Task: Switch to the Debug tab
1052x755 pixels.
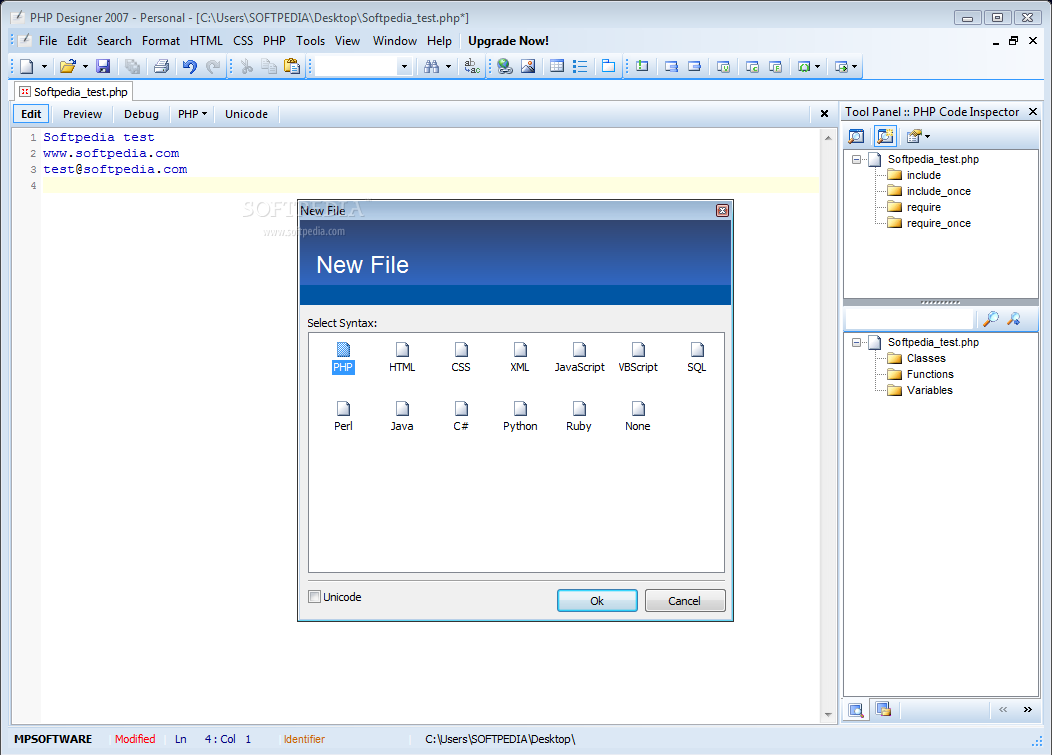Action: pos(141,114)
